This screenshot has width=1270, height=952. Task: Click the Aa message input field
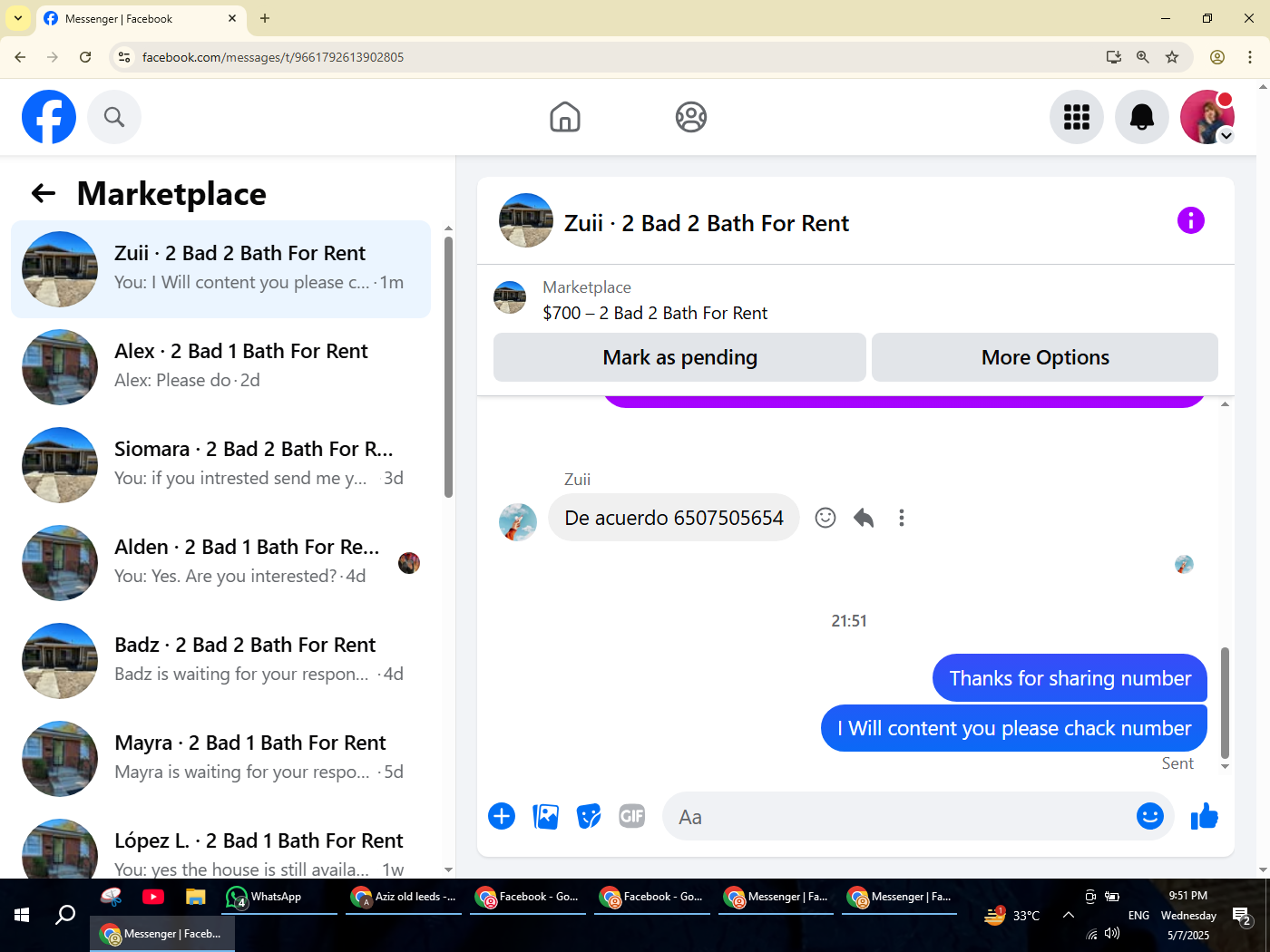coord(898,817)
